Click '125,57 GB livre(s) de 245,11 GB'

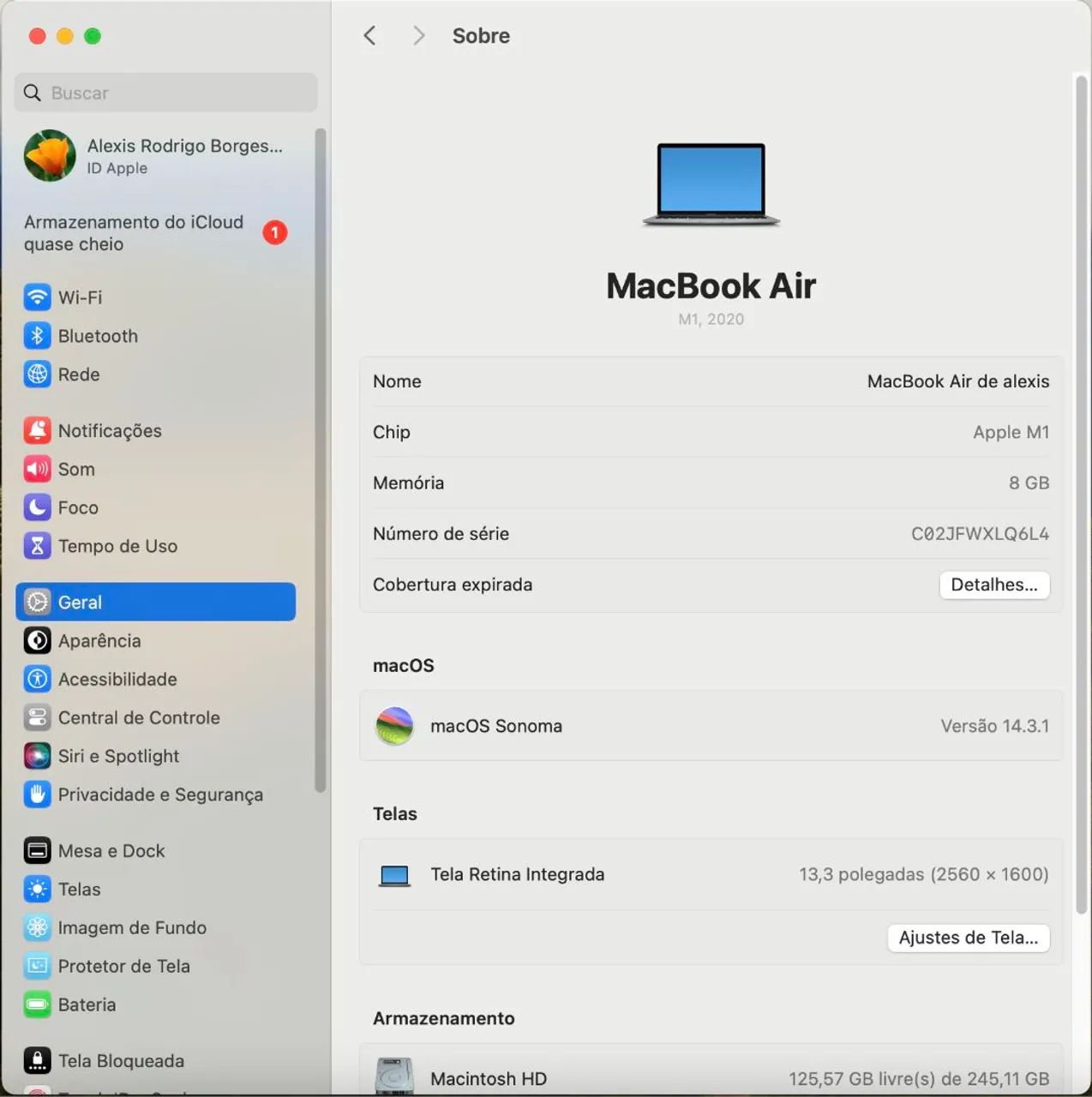(x=919, y=1079)
